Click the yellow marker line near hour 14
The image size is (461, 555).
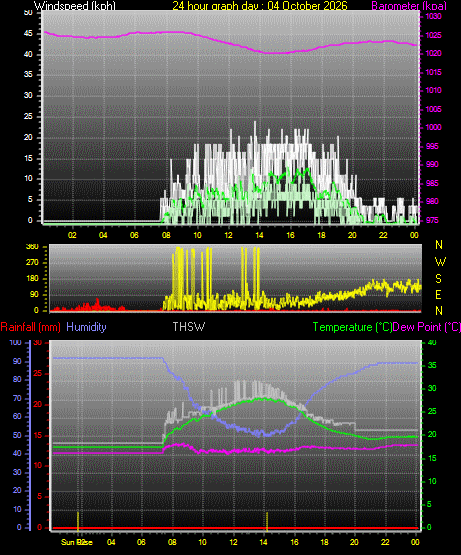coord(267,521)
